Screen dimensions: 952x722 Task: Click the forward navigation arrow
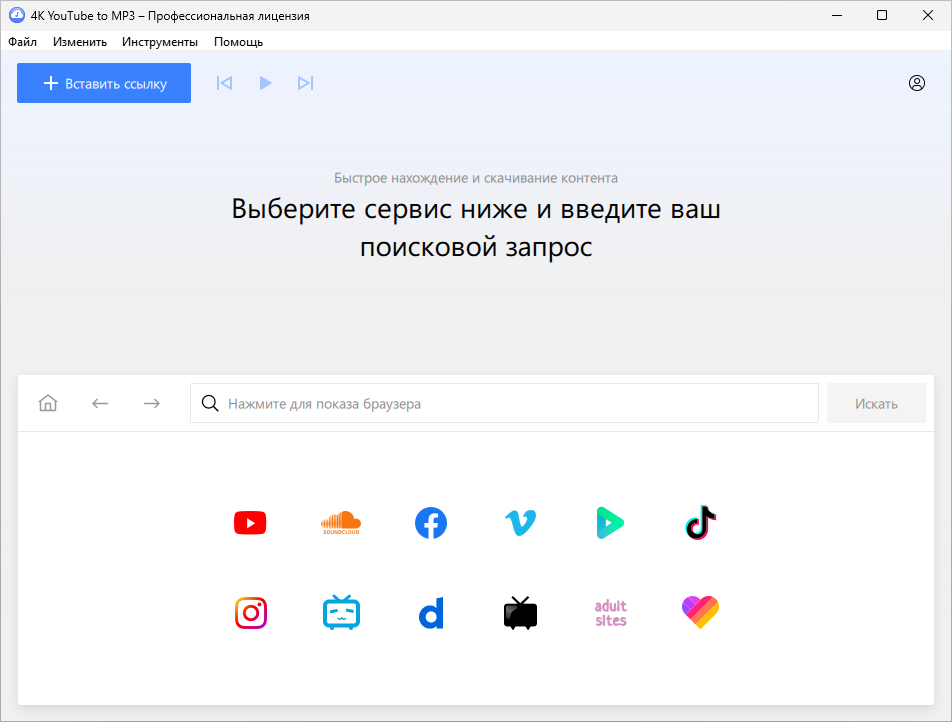151,402
